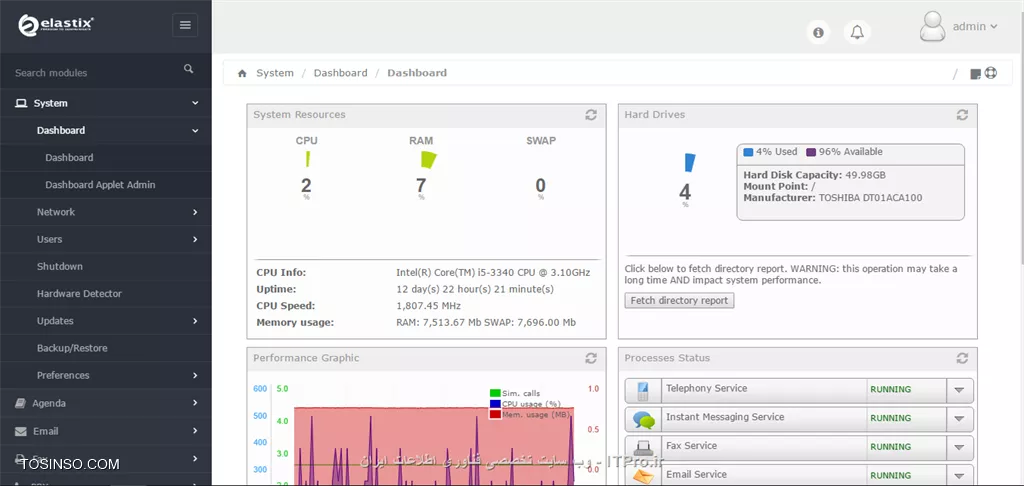Focus the Search modules field
This screenshot has height=486, width=1024.
[x=95, y=73]
